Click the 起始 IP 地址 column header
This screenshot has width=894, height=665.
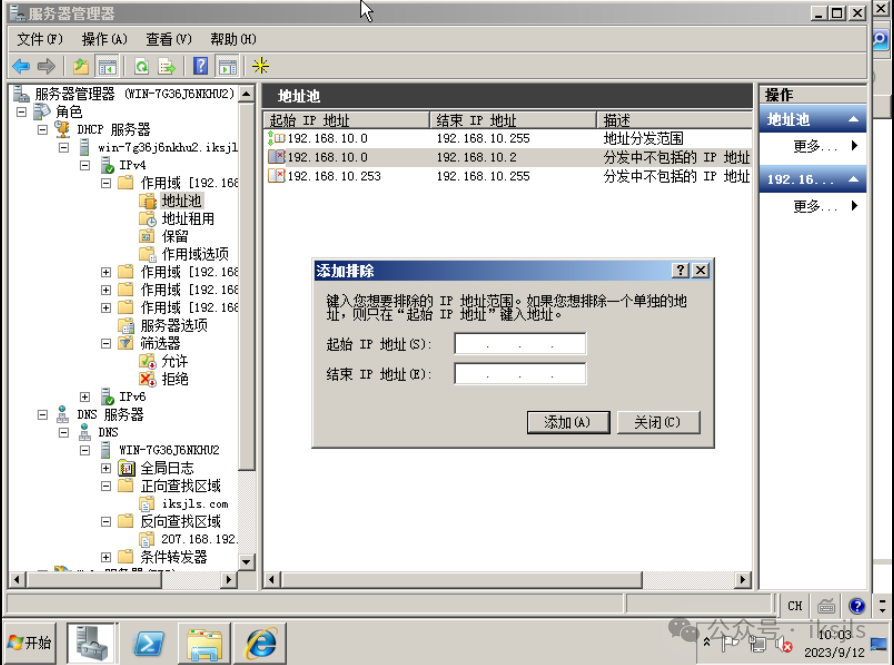click(346, 120)
